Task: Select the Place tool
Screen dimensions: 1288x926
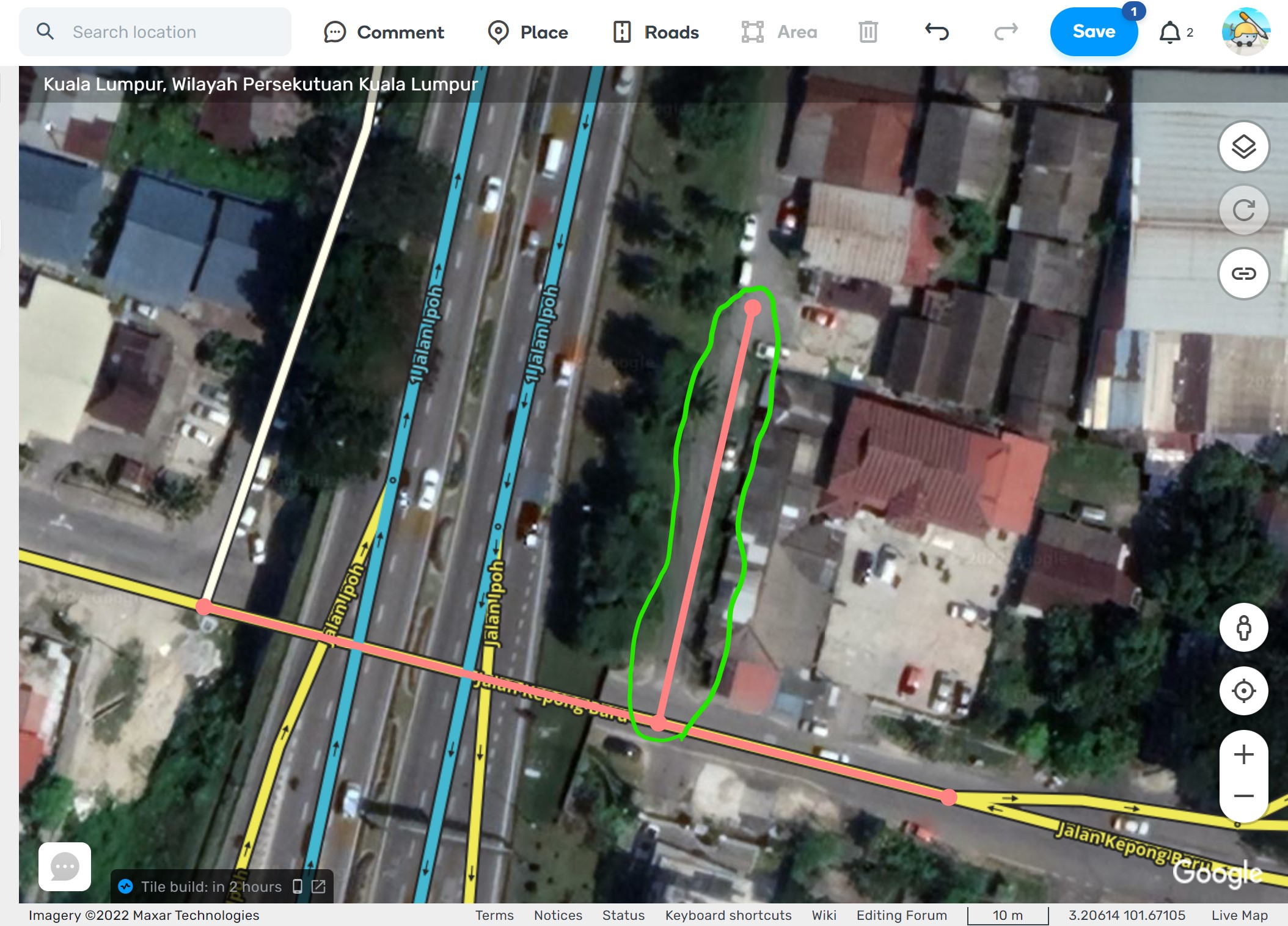Action: [528, 32]
